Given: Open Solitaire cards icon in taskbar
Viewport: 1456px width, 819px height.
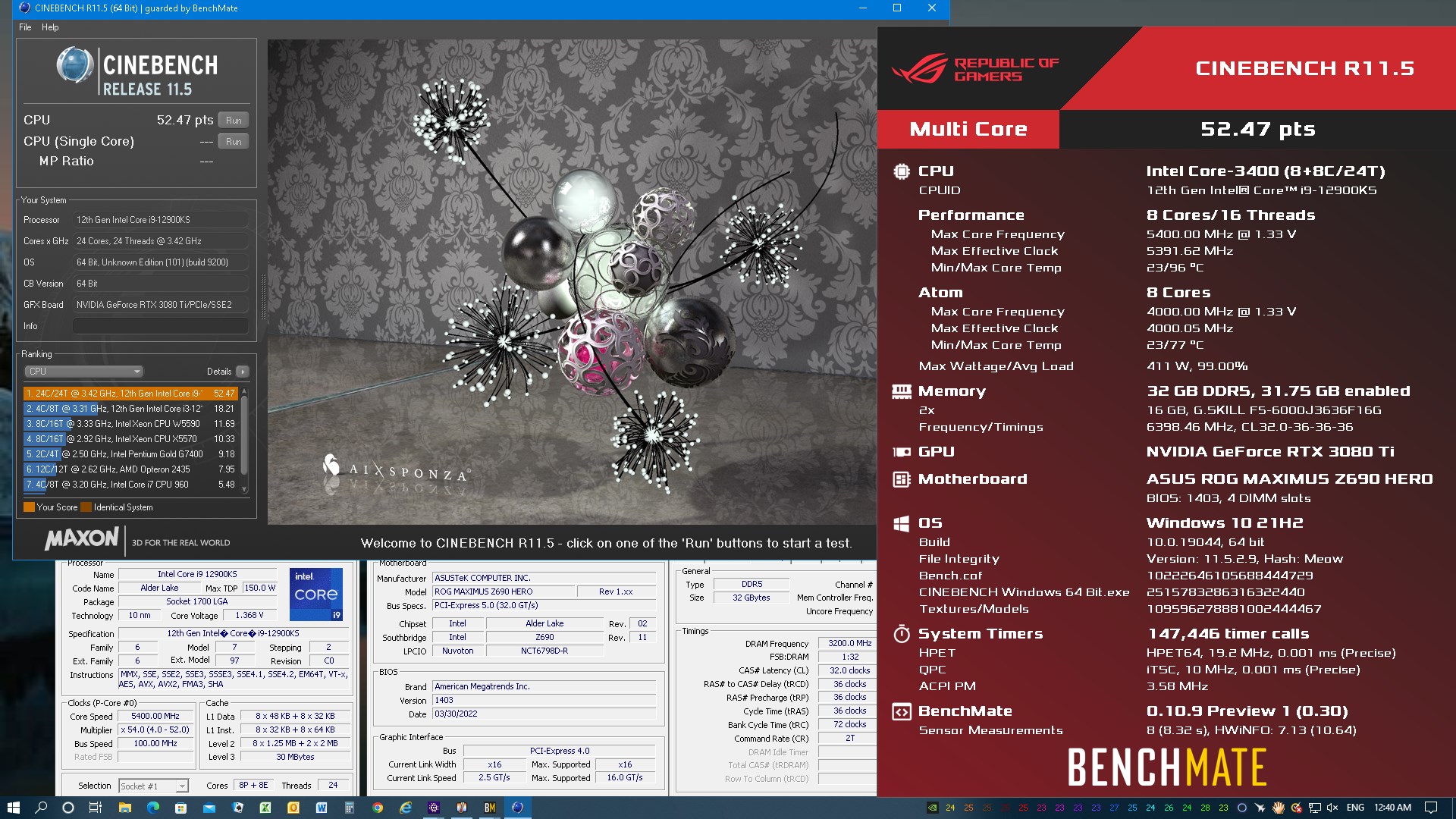Looking at the screenshot, I should tap(237, 808).
